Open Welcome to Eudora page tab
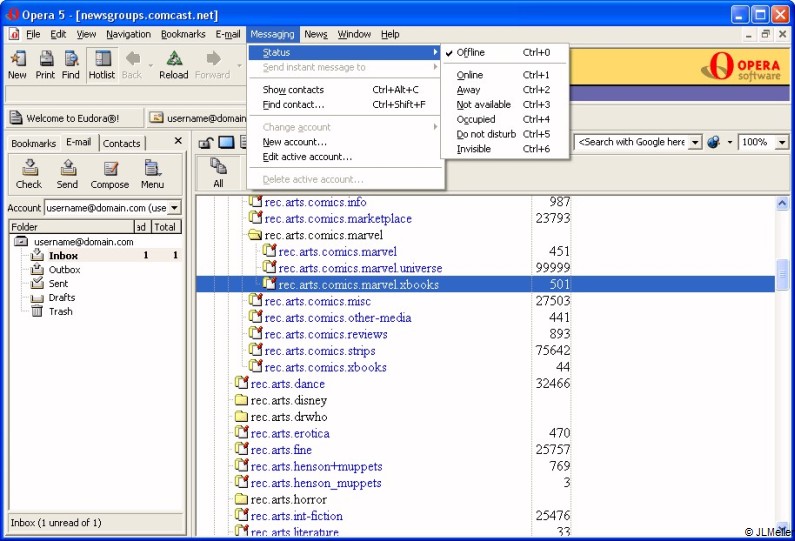 click(x=74, y=118)
